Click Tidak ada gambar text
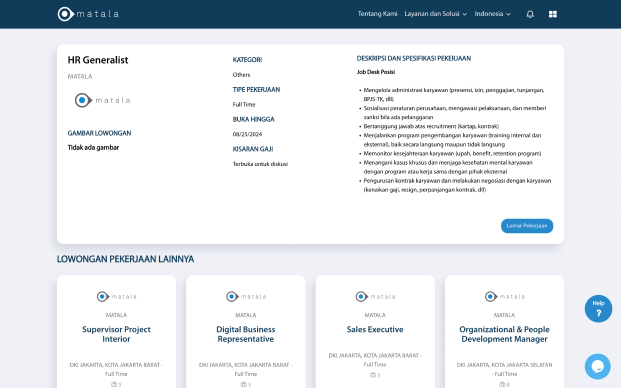This screenshot has width=621, height=388. 93,147
